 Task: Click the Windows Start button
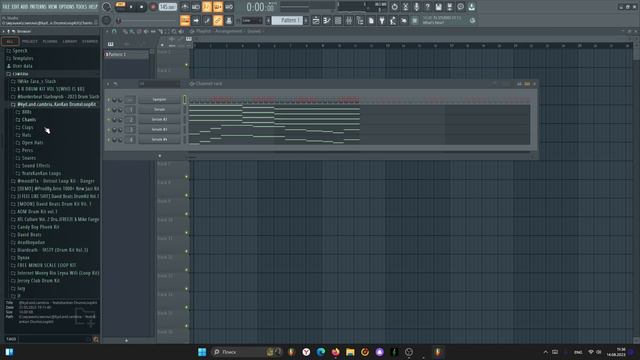coord(202,352)
